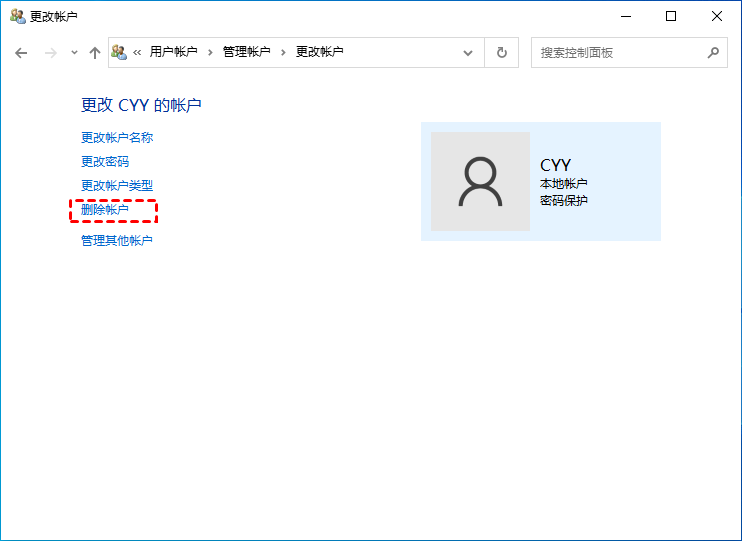Screen dimensions: 742x541
Task: Refresh the page with the reload icon
Action: [502, 53]
